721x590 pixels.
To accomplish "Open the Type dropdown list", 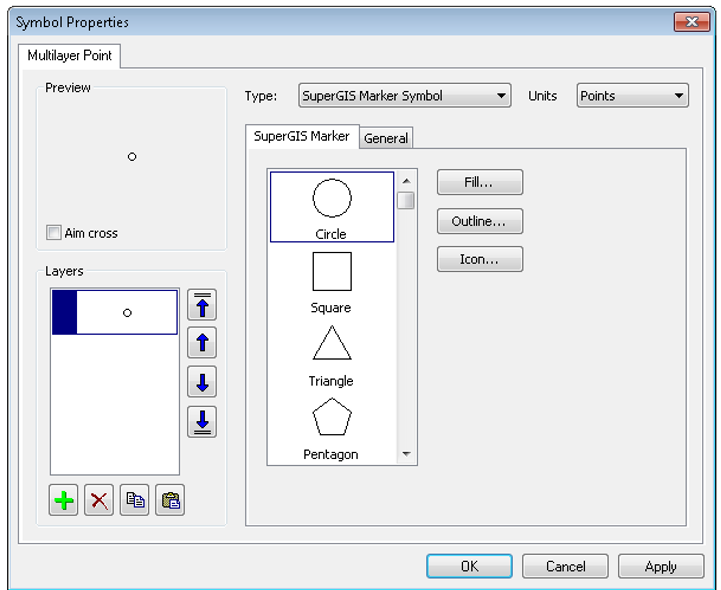I will [x=405, y=96].
